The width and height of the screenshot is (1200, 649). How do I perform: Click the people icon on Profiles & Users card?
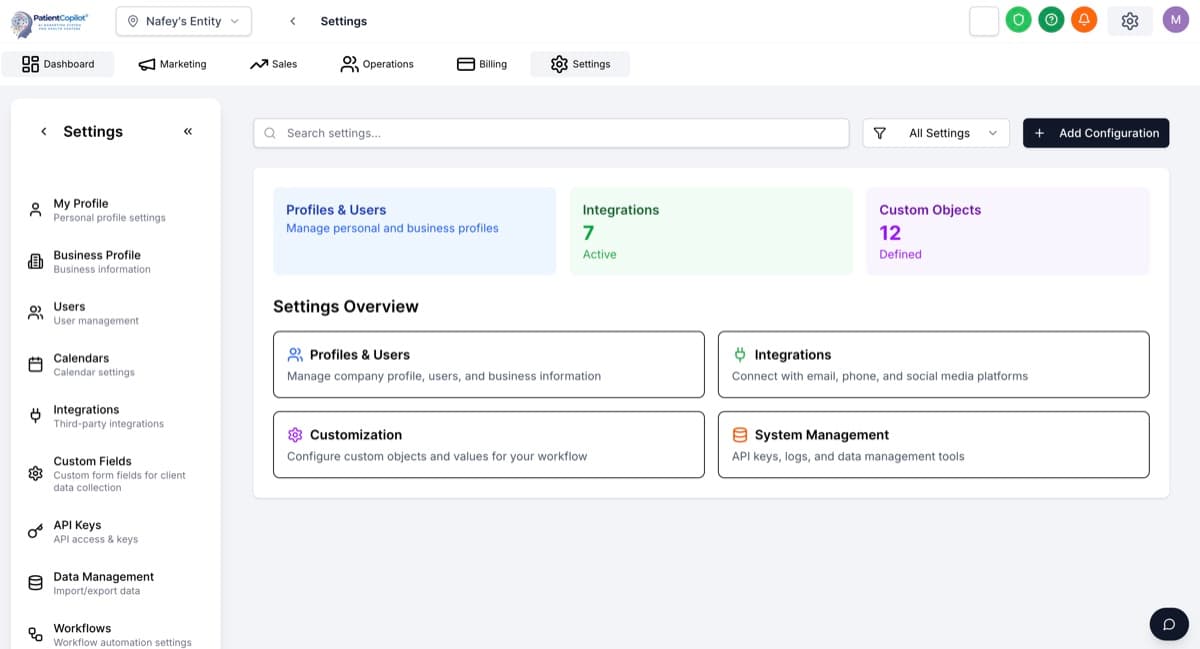[295, 354]
